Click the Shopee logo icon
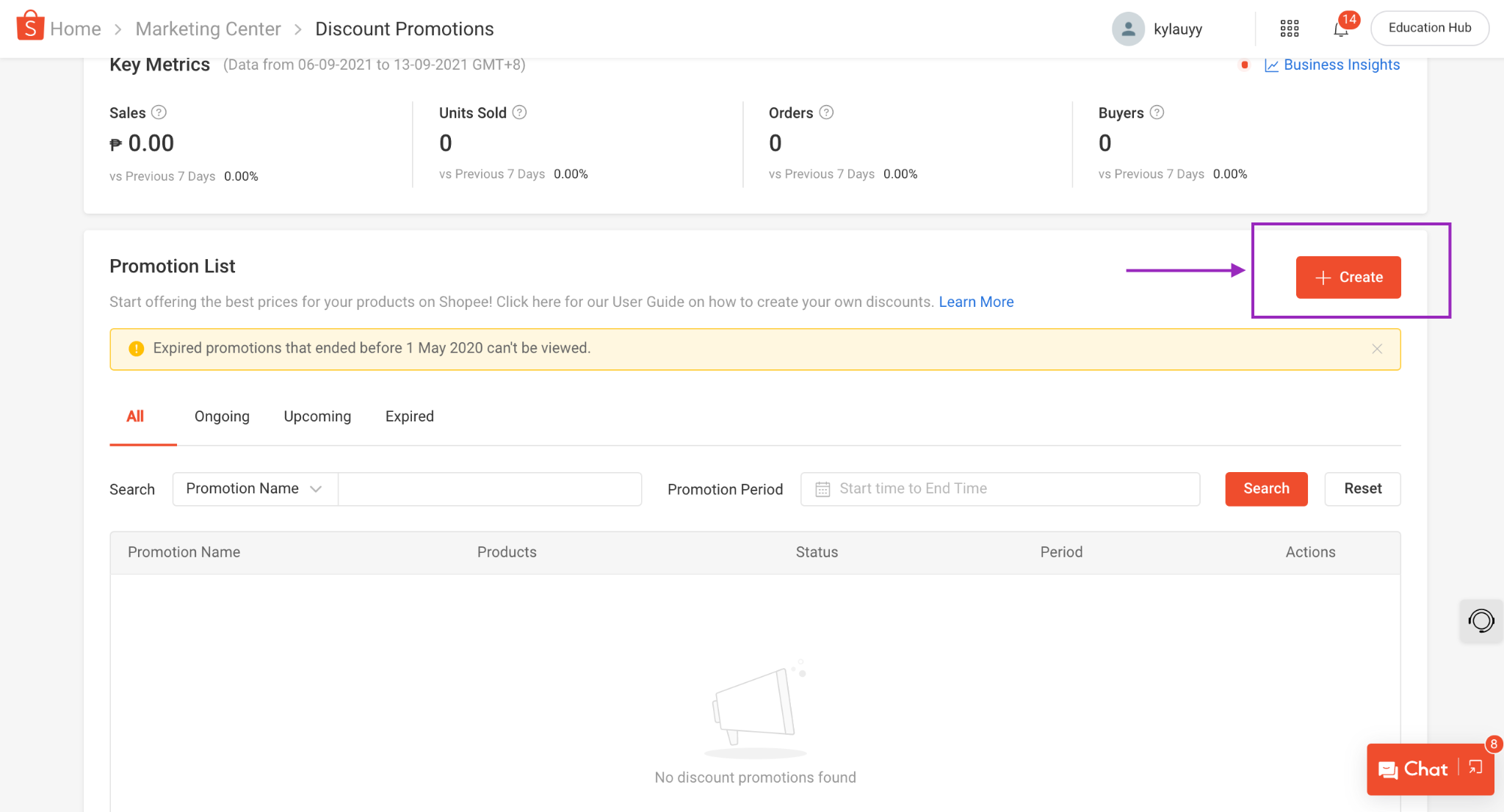 30,26
